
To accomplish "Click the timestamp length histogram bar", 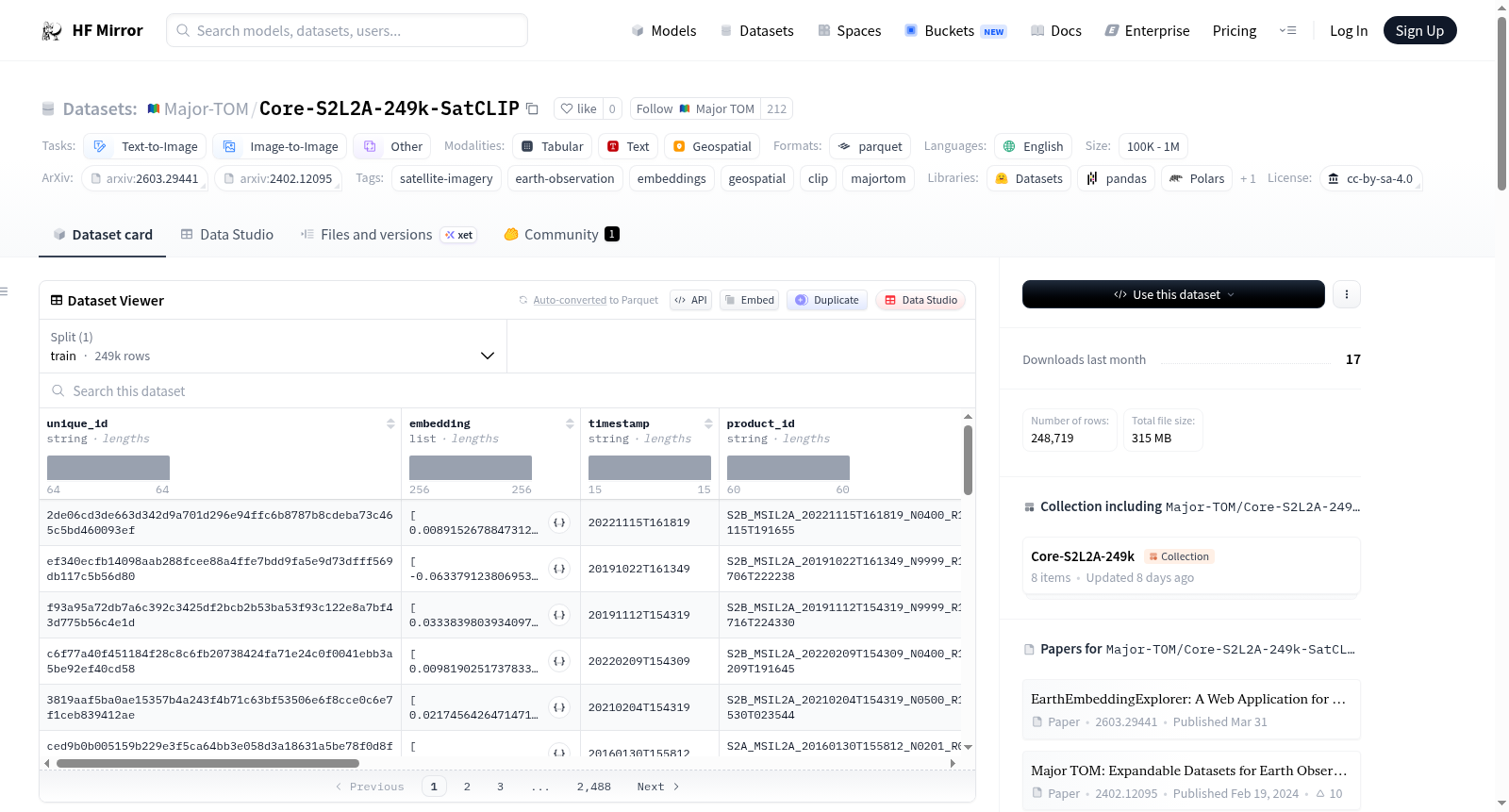I will (650, 468).
